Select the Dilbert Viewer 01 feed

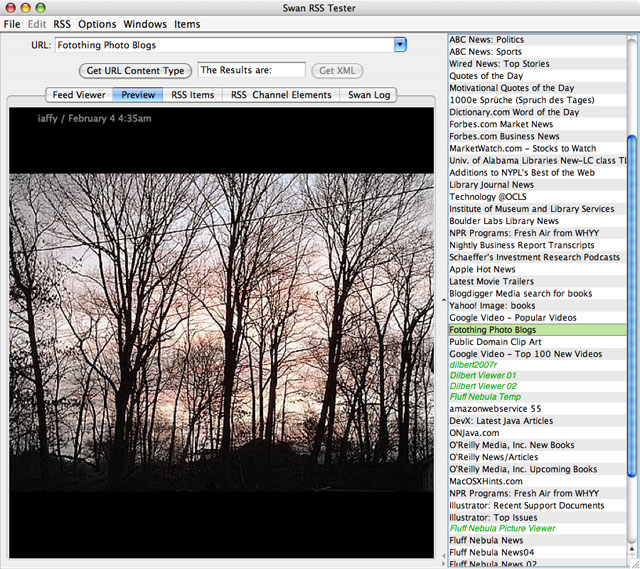483,374
